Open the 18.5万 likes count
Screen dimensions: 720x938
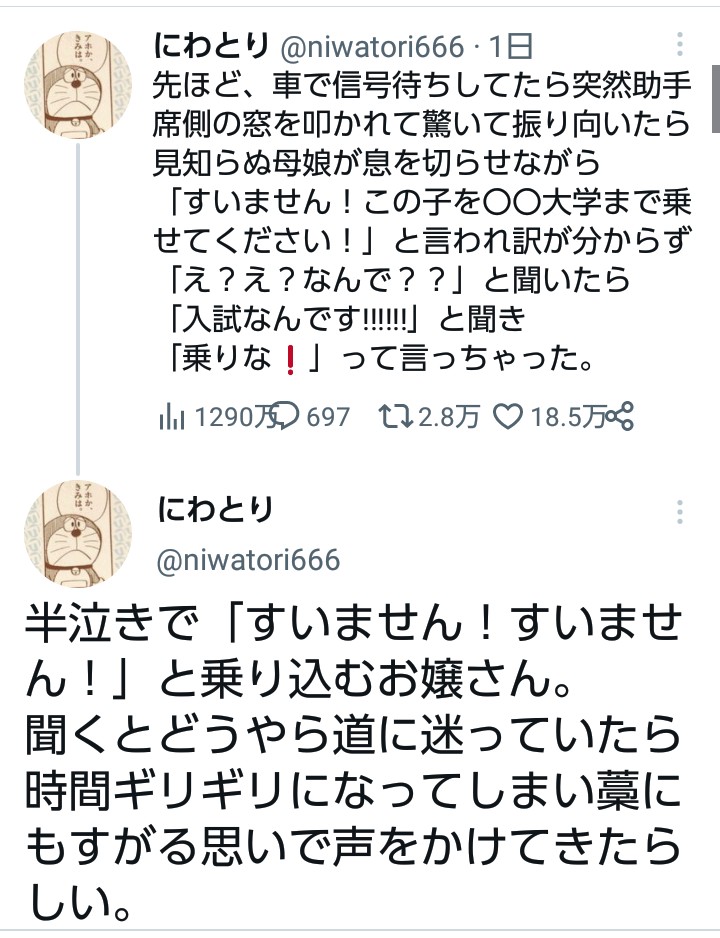click(x=568, y=417)
